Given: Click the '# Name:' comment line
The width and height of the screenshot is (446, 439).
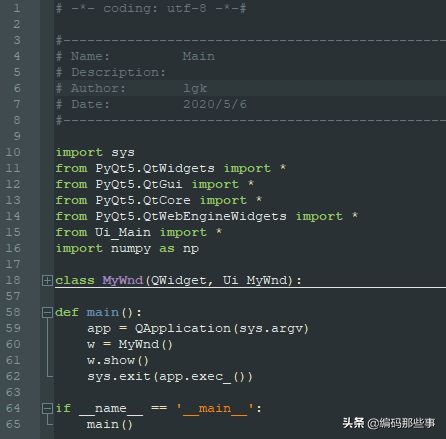Looking at the screenshot, I should pyautogui.click(x=135, y=56).
